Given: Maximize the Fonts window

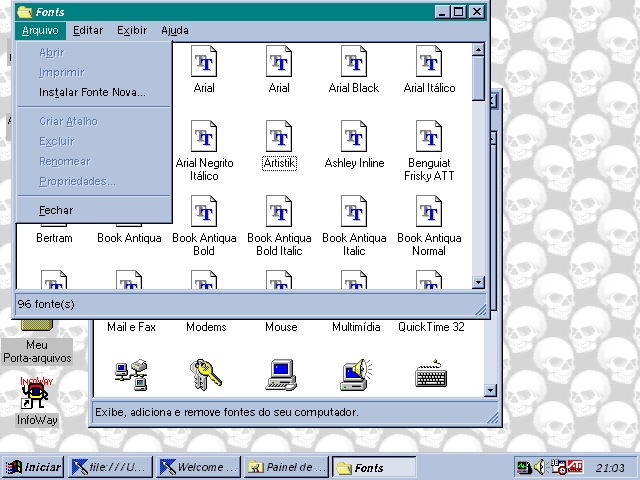Looking at the screenshot, I should pyautogui.click(x=458, y=12).
